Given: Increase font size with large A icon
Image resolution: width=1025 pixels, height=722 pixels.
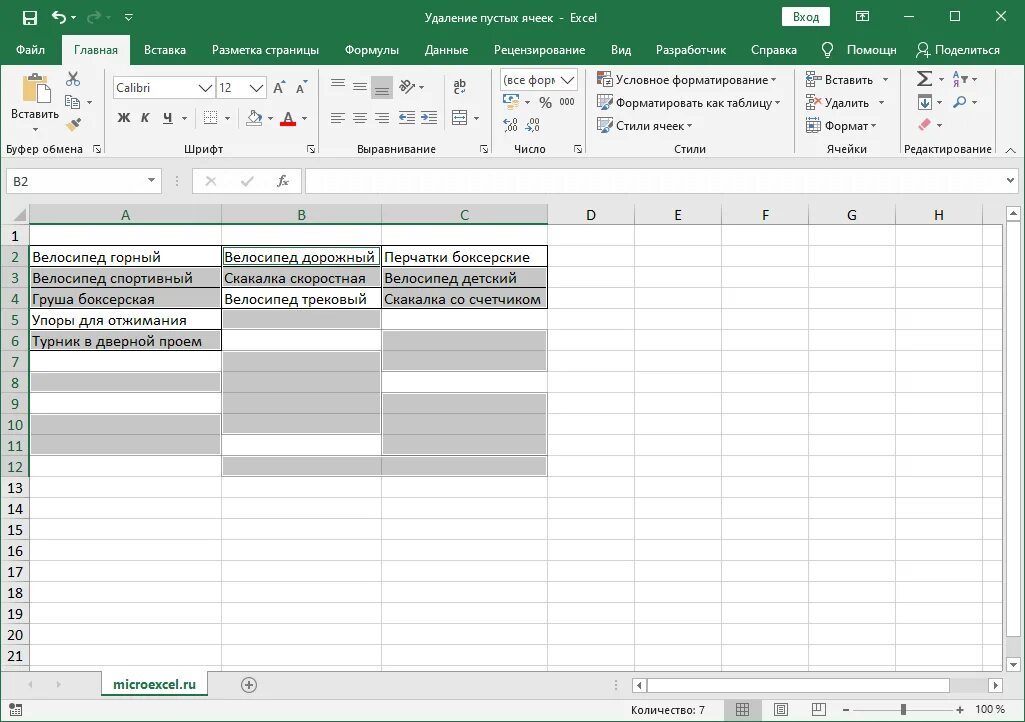Looking at the screenshot, I should point(279,88).
